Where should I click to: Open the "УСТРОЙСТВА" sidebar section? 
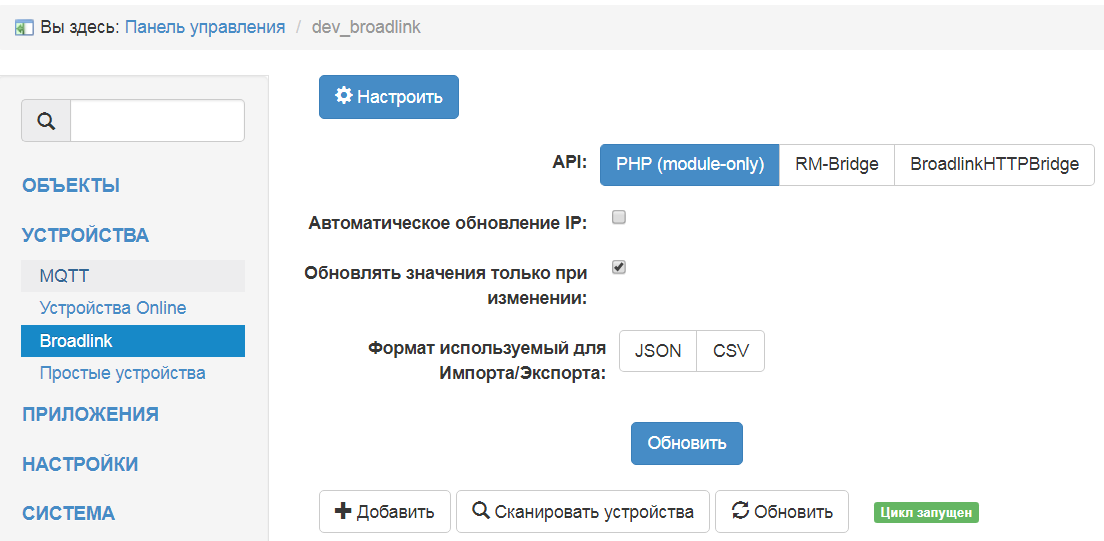coord(86,235)
